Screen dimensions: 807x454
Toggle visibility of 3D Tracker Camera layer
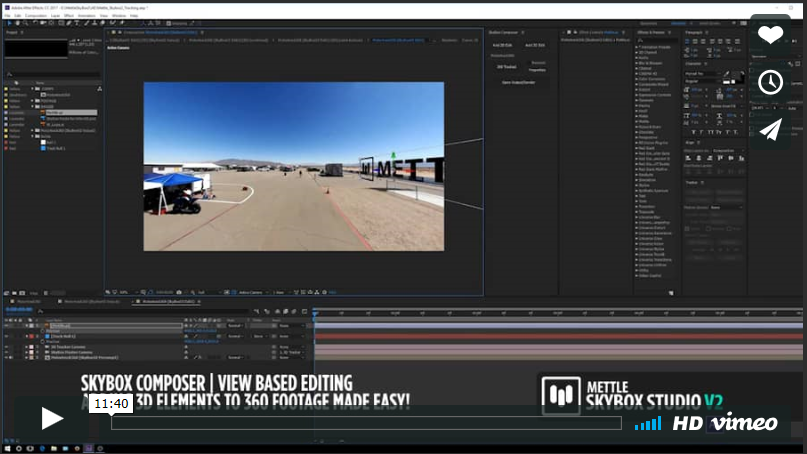[7, 346]
